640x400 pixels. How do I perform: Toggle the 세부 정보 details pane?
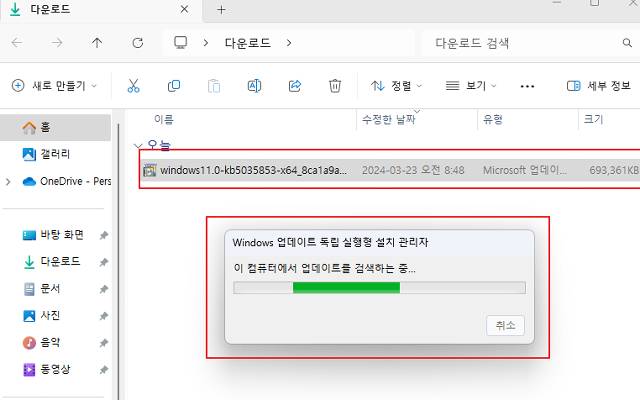pos(598,86)
